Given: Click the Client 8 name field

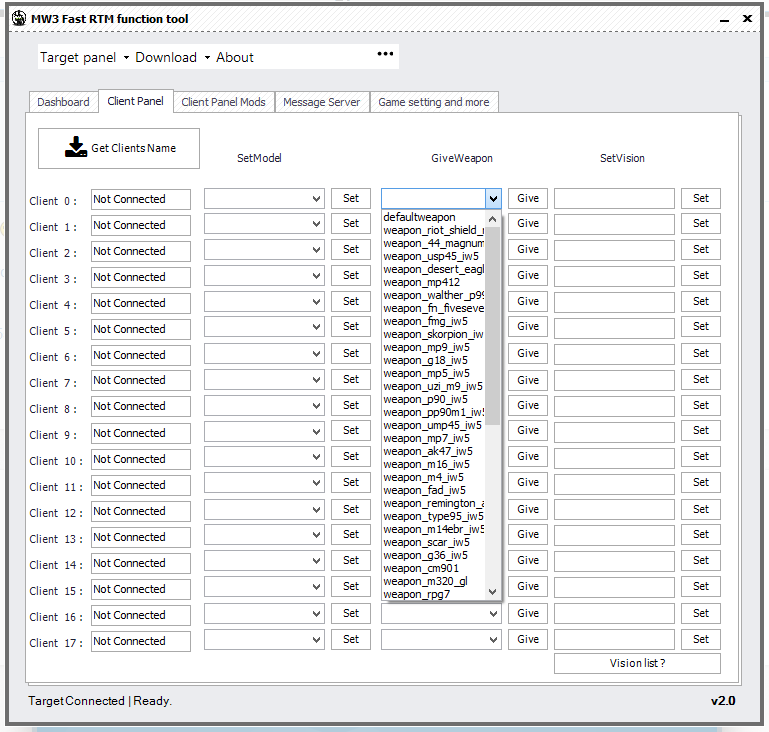Looking at the screenshot, I should point(141,406).
